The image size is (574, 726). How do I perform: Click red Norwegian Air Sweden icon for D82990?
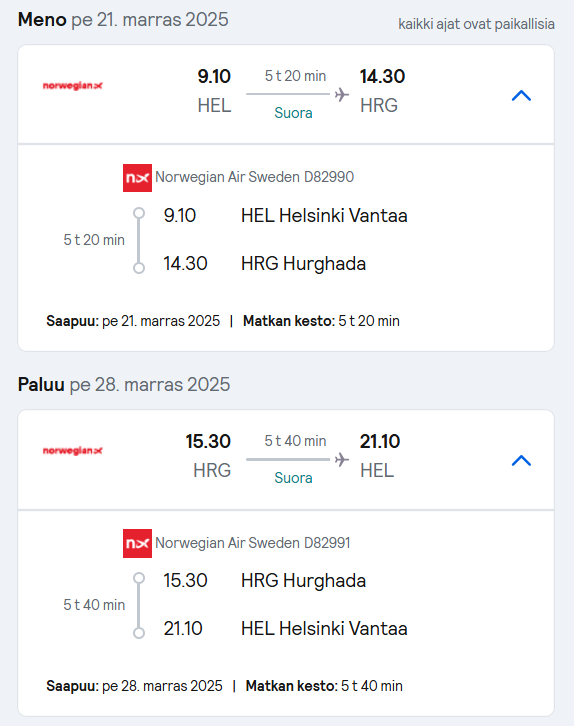pyautogui.click(x=137, y=178)
